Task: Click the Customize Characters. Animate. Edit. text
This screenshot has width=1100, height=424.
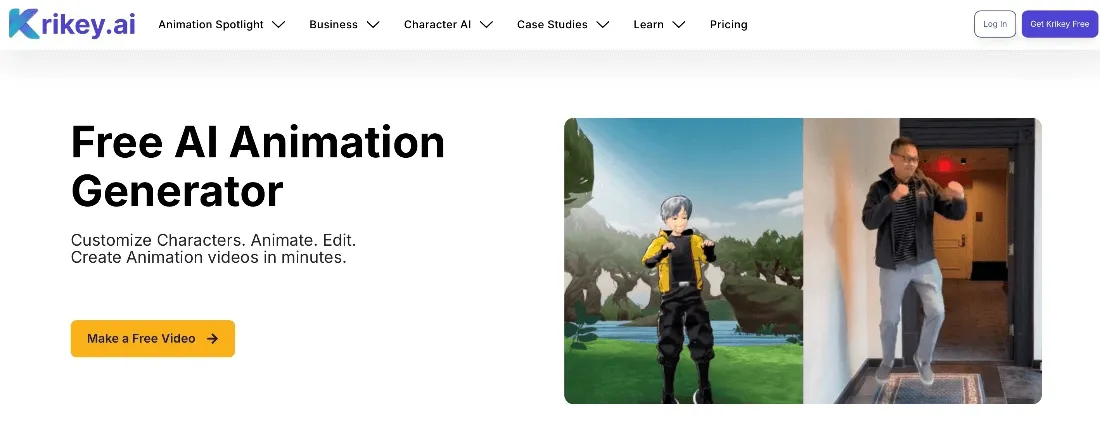Action: (x=213, y=240)
